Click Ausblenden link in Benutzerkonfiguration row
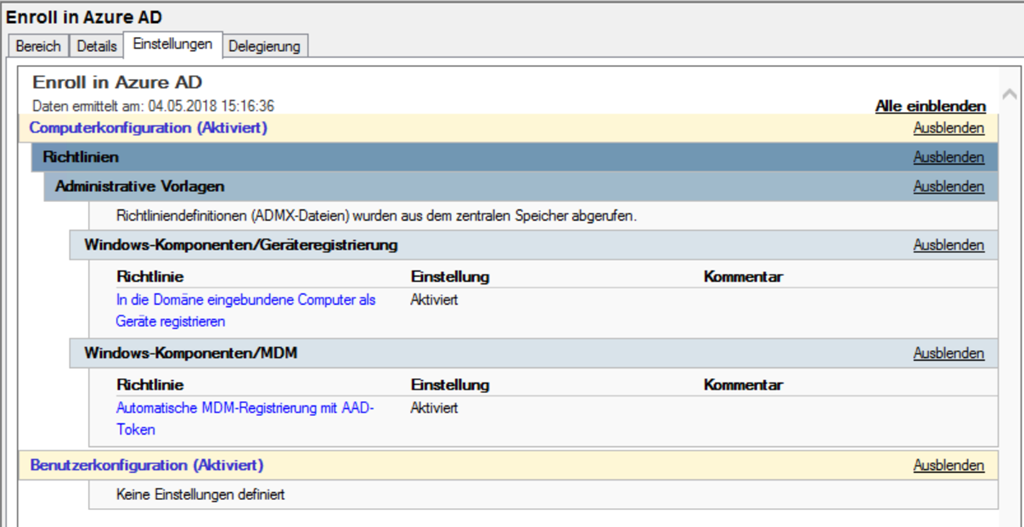This screenshot has width=1024, height=527. (948, 465)
